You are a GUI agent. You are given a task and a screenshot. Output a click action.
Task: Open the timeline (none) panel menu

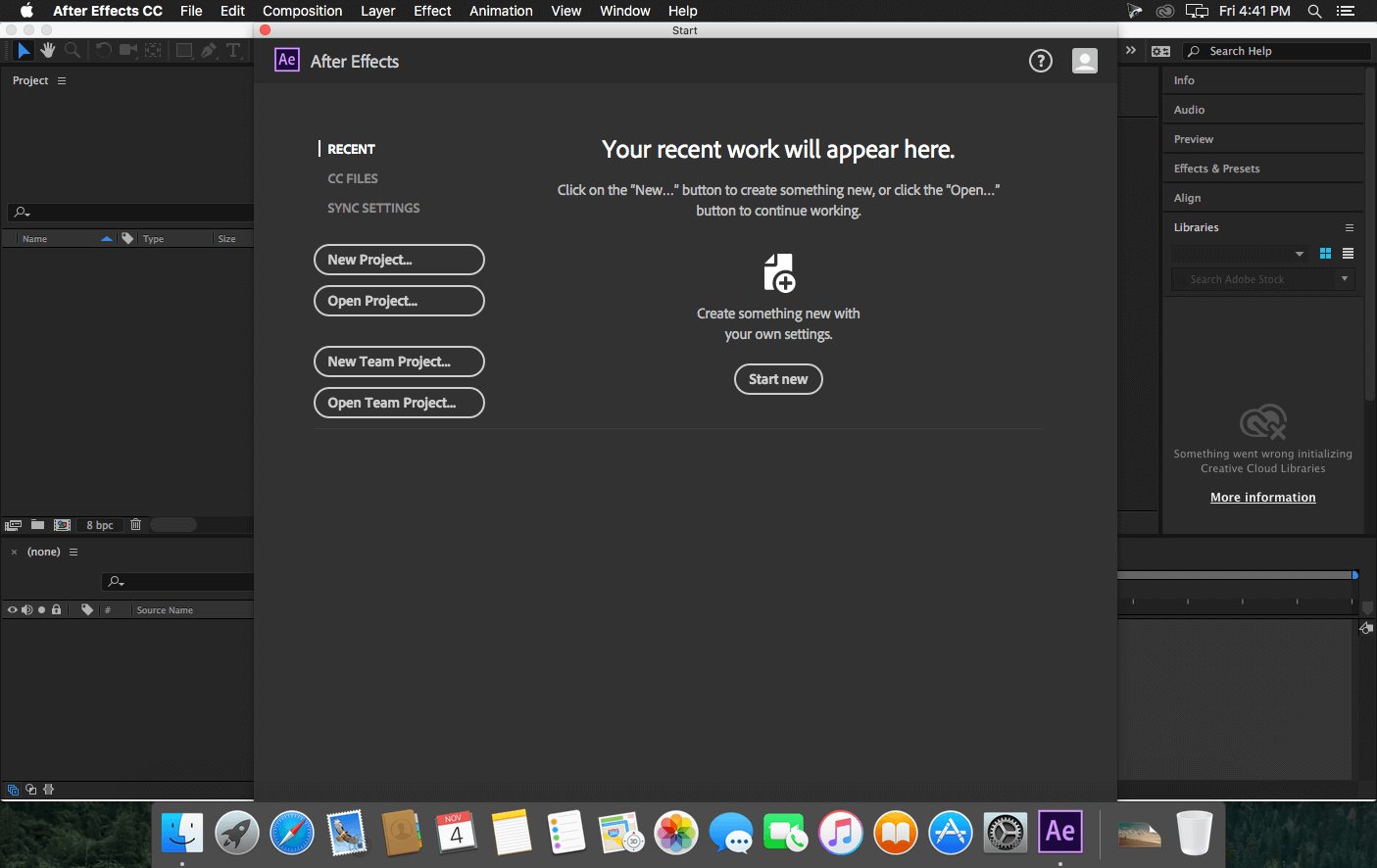click(x=74, y=552)
